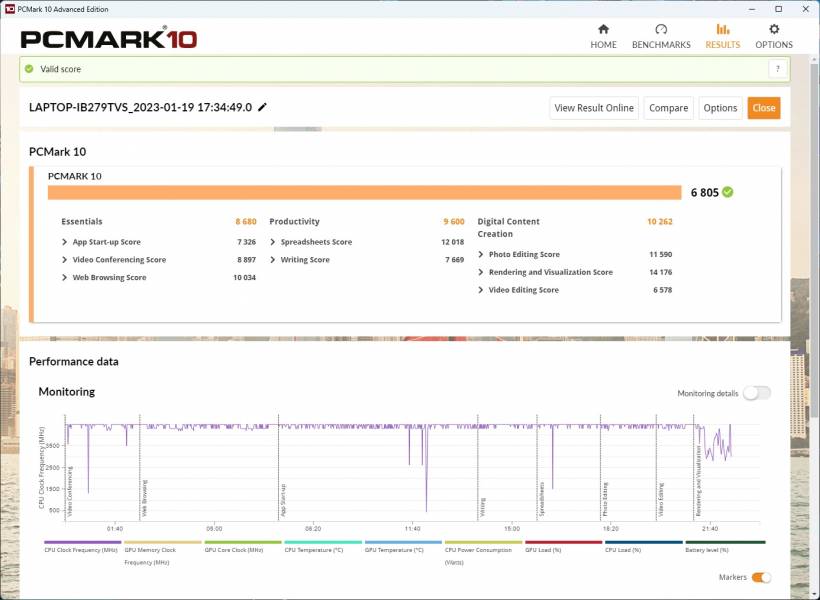
Task: Click the Writing value 7 669
Action: click(x=454, y=259)
